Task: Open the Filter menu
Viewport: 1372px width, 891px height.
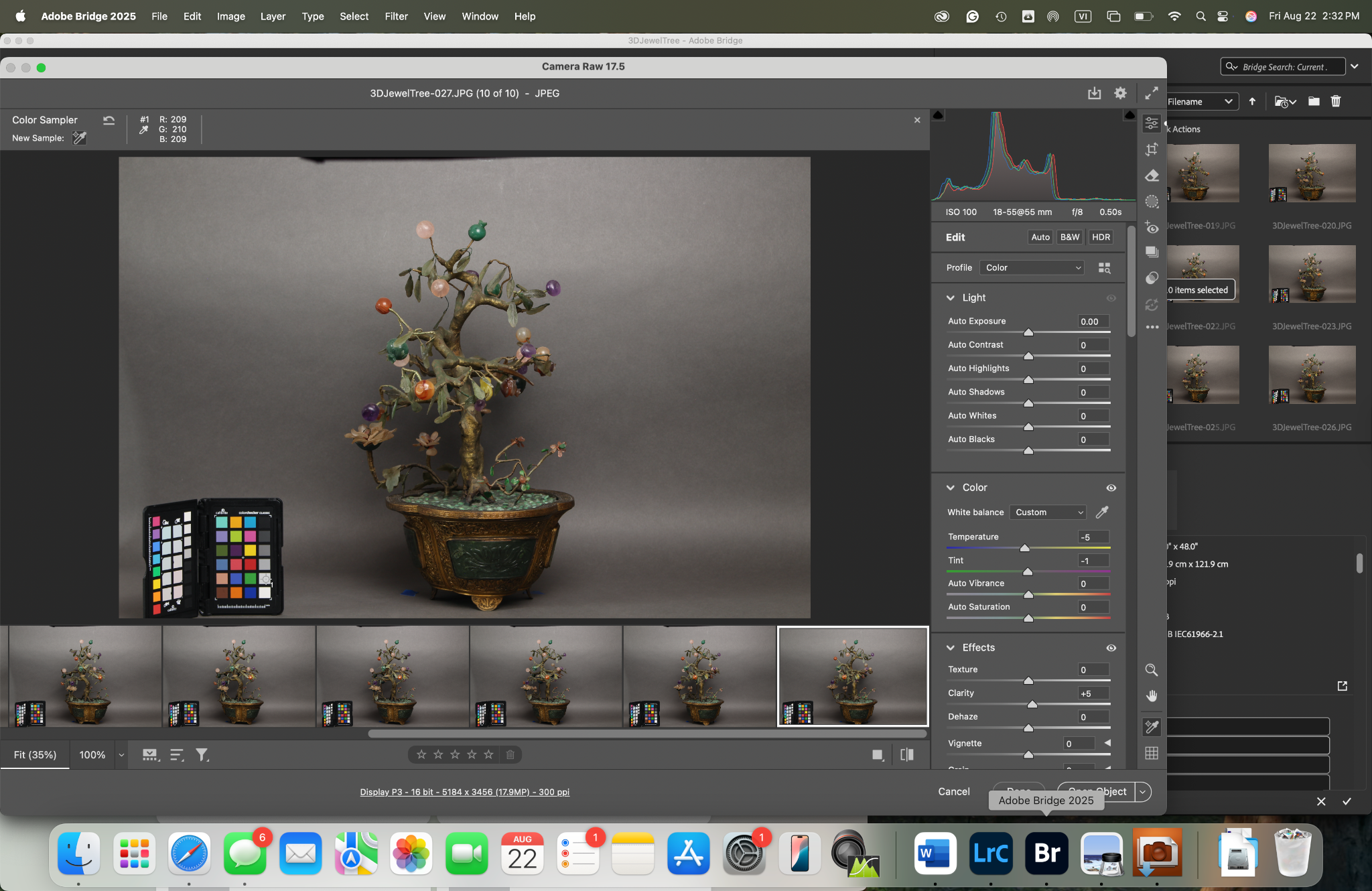Action: [x=396, y=16]
